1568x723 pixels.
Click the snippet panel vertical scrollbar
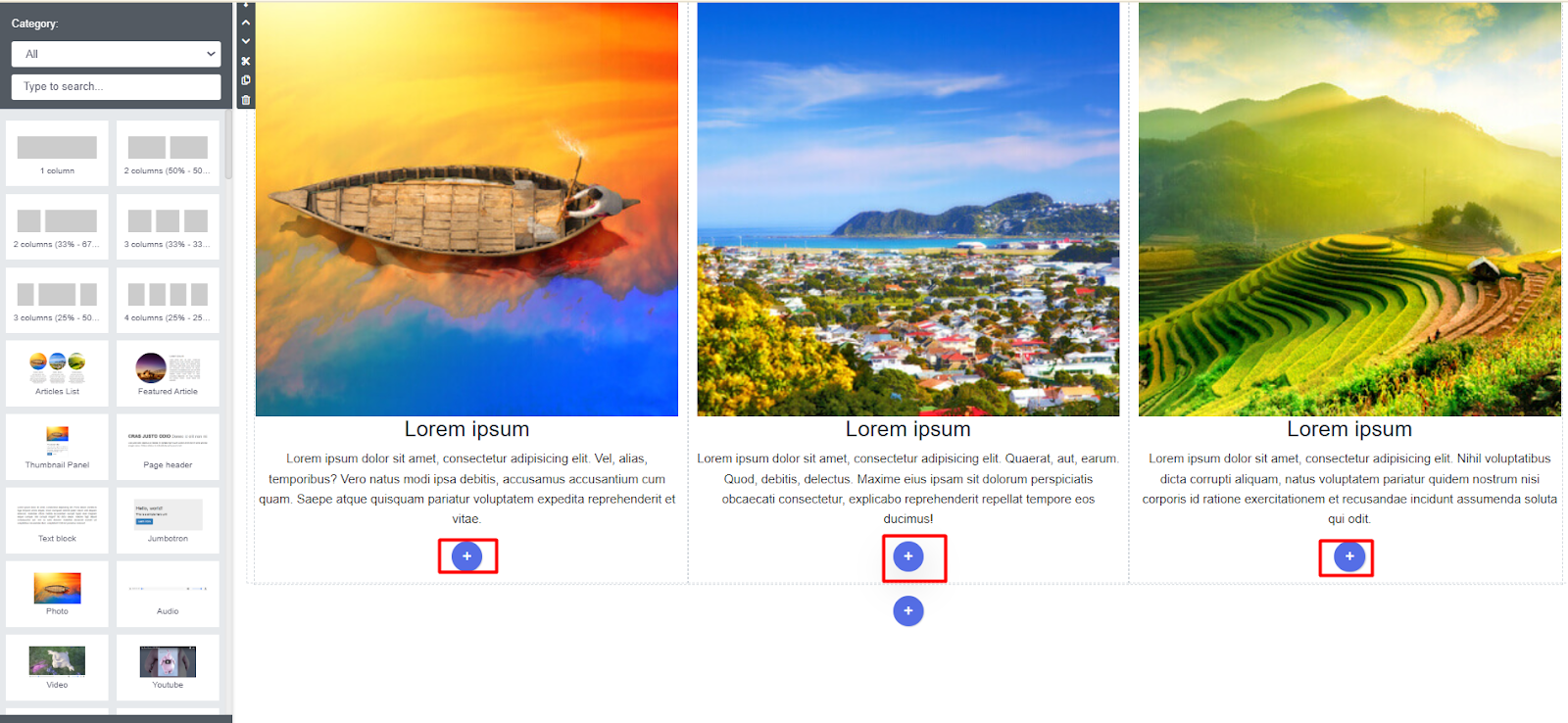point(228,145)
